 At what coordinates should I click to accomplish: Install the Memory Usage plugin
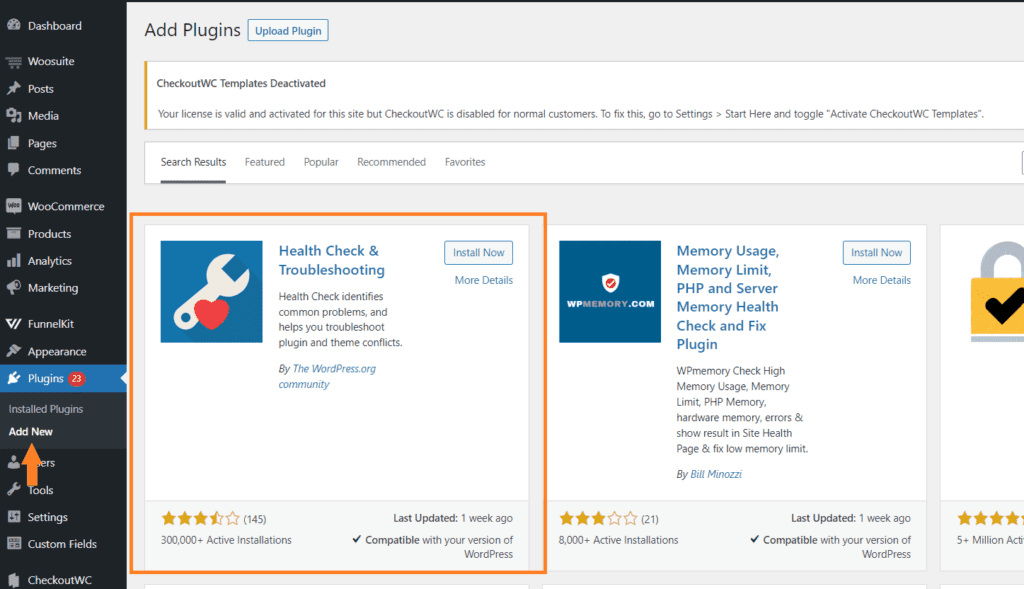pos(876,253)
